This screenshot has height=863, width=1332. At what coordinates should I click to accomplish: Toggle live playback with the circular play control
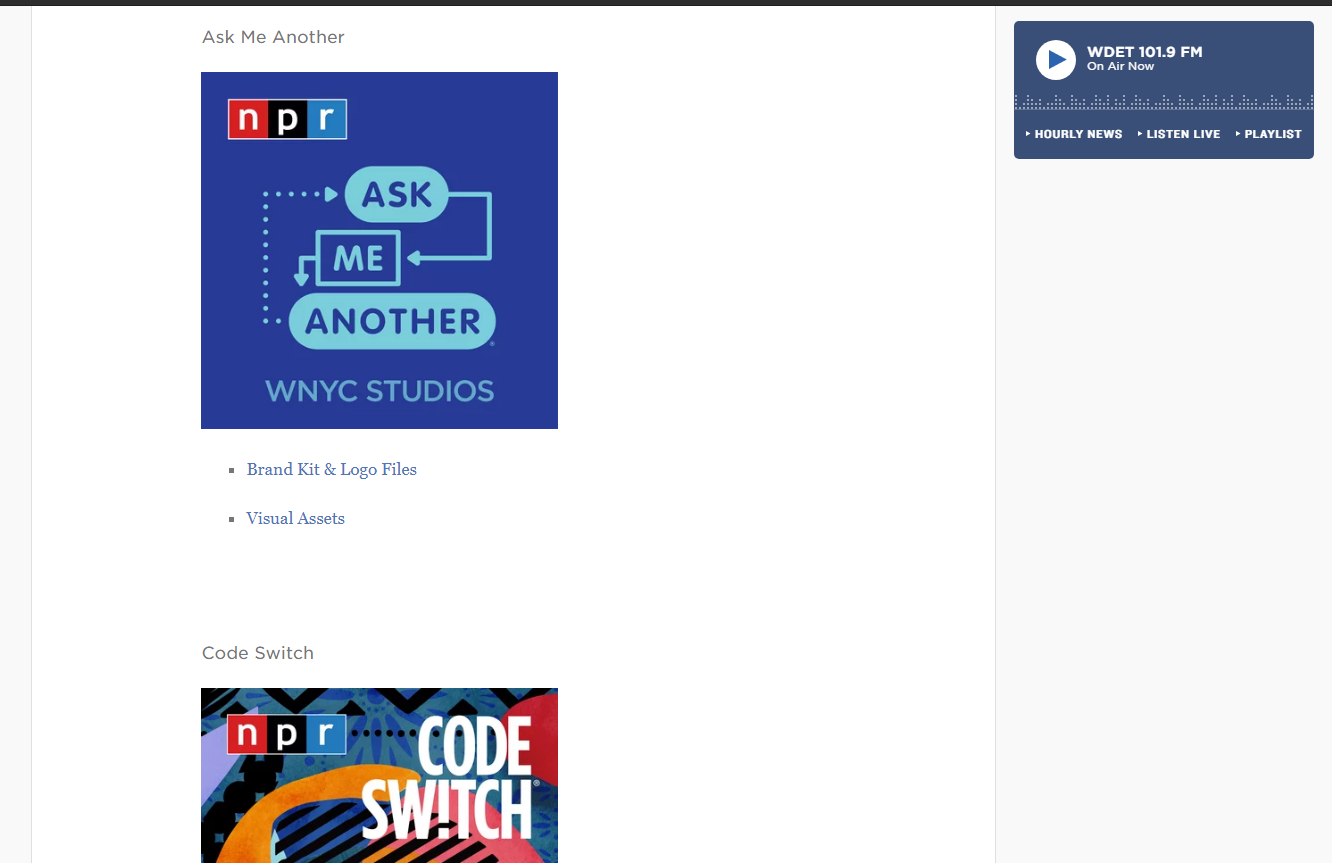point(1056,60)
